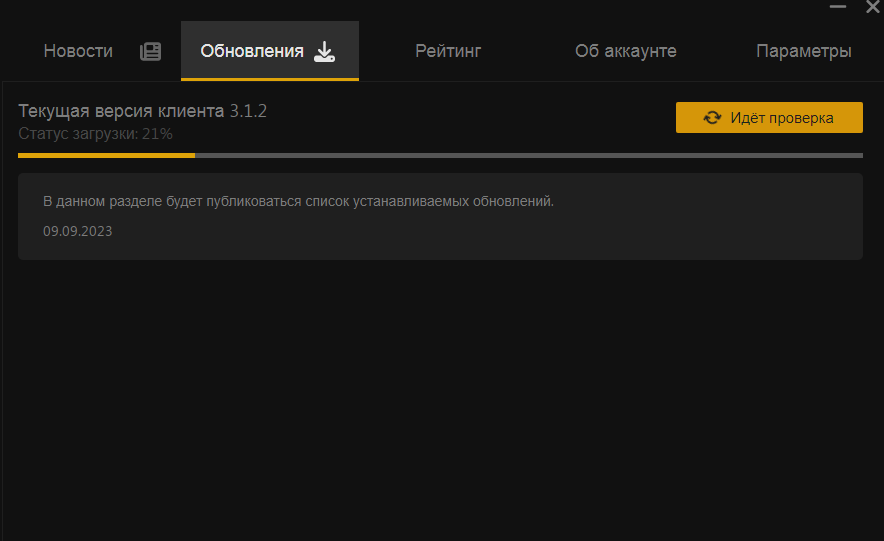Select the Обновления tab label
This screenshot has height=541, width=884.
pyautogui.click(x=252, y=51)
